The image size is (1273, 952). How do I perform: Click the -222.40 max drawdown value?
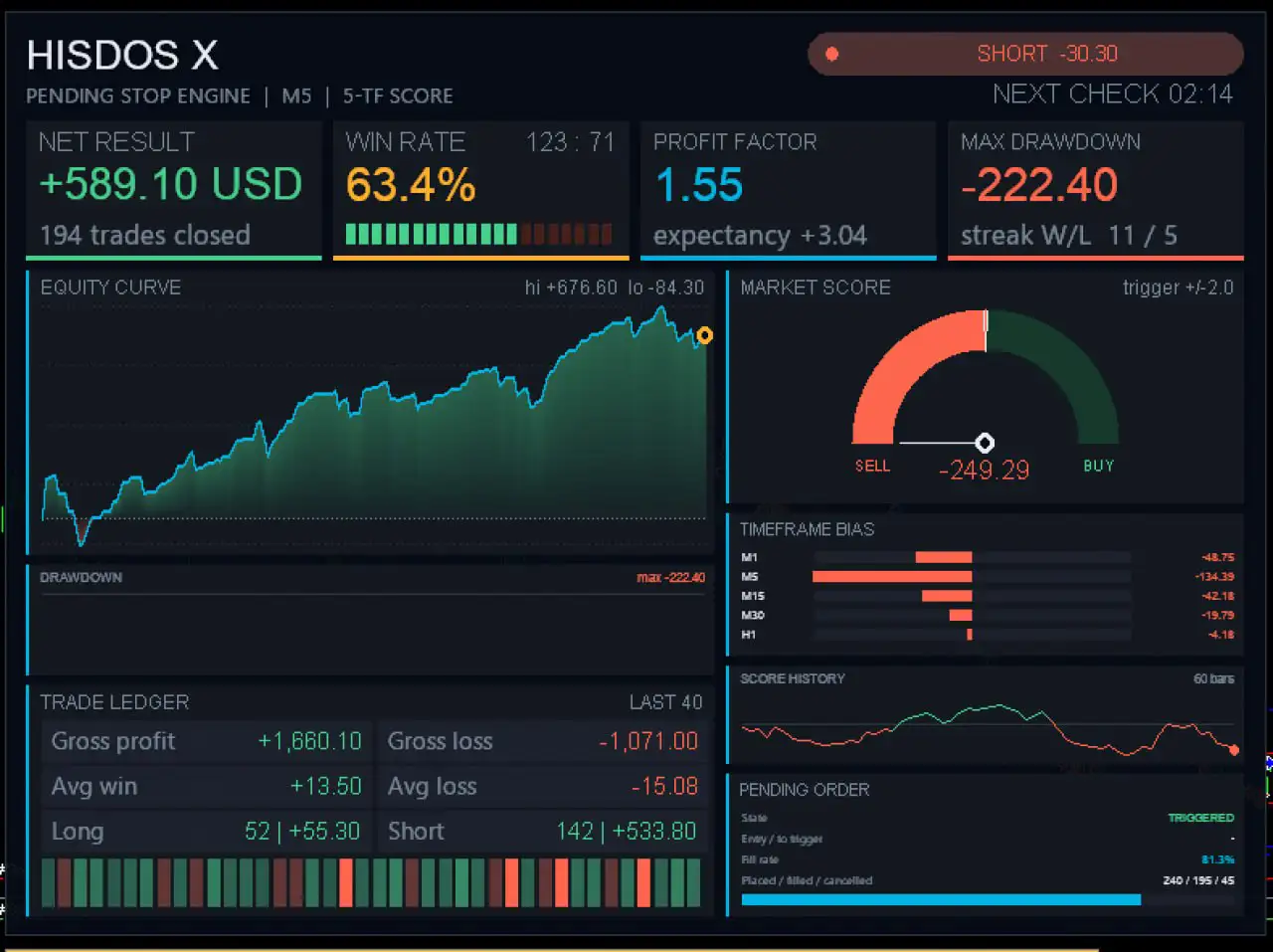coord(1039,185)
